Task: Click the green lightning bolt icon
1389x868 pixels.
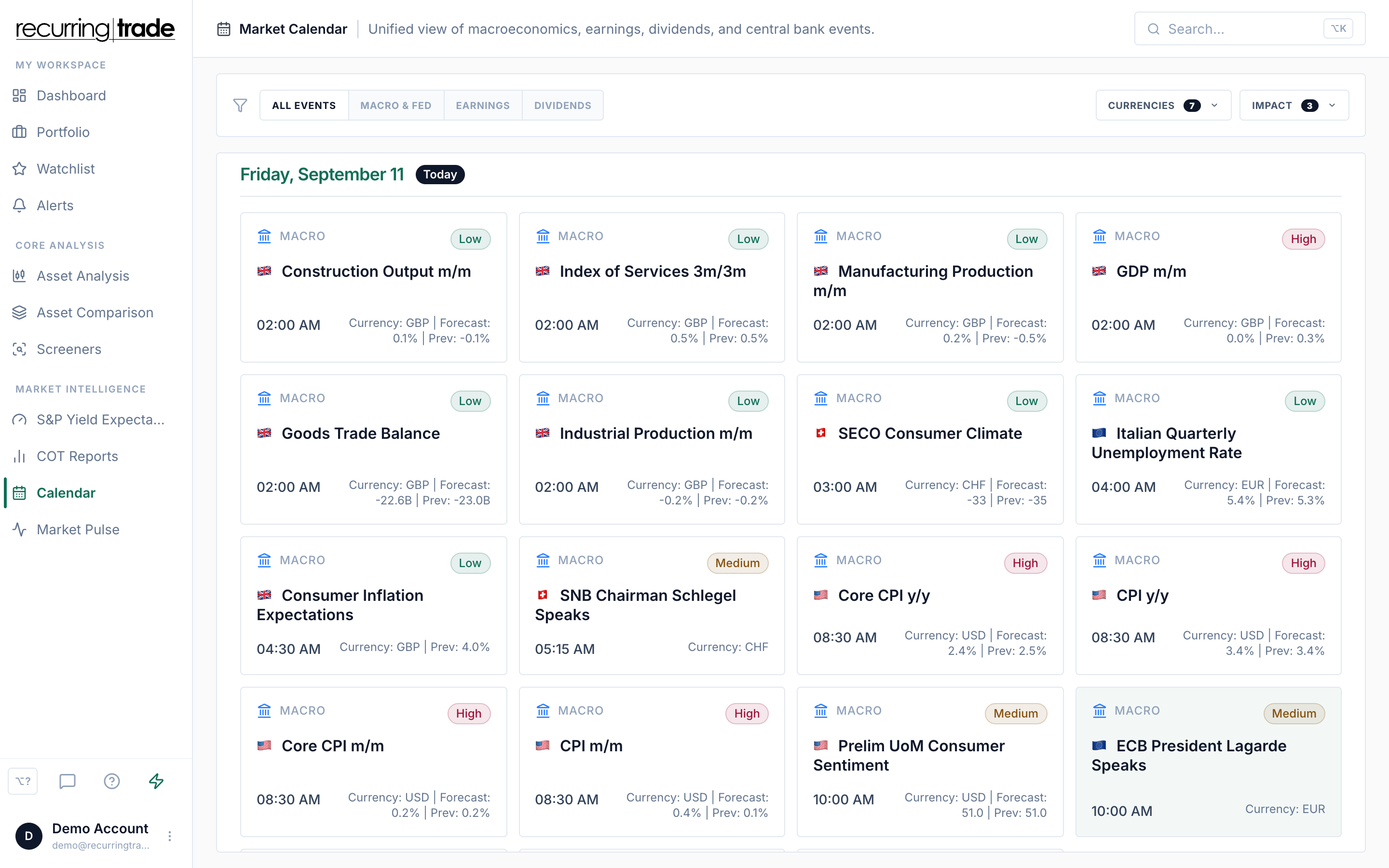Action: tap(156, 781)
